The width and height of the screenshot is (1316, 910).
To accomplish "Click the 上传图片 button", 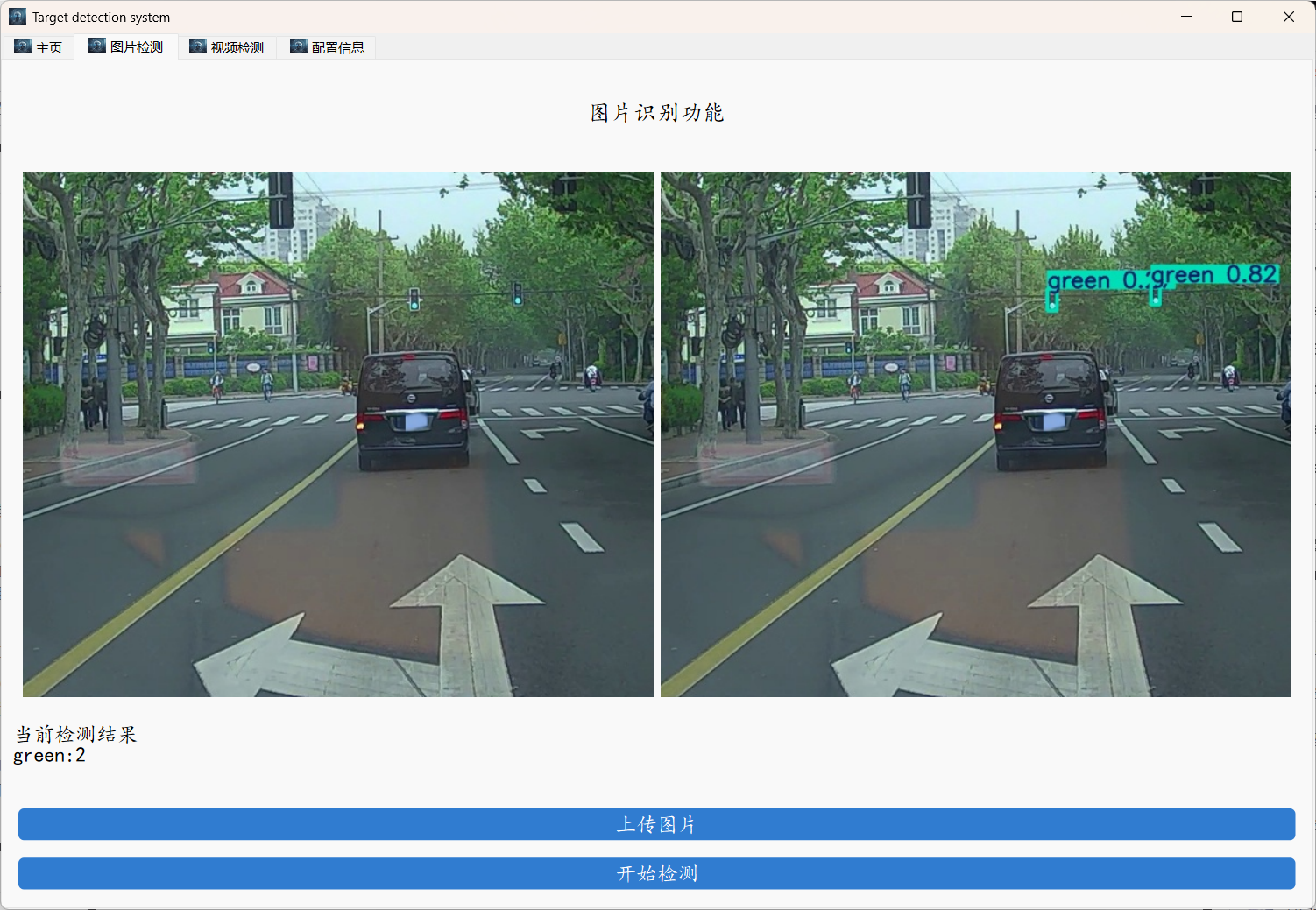I will 657,824.
